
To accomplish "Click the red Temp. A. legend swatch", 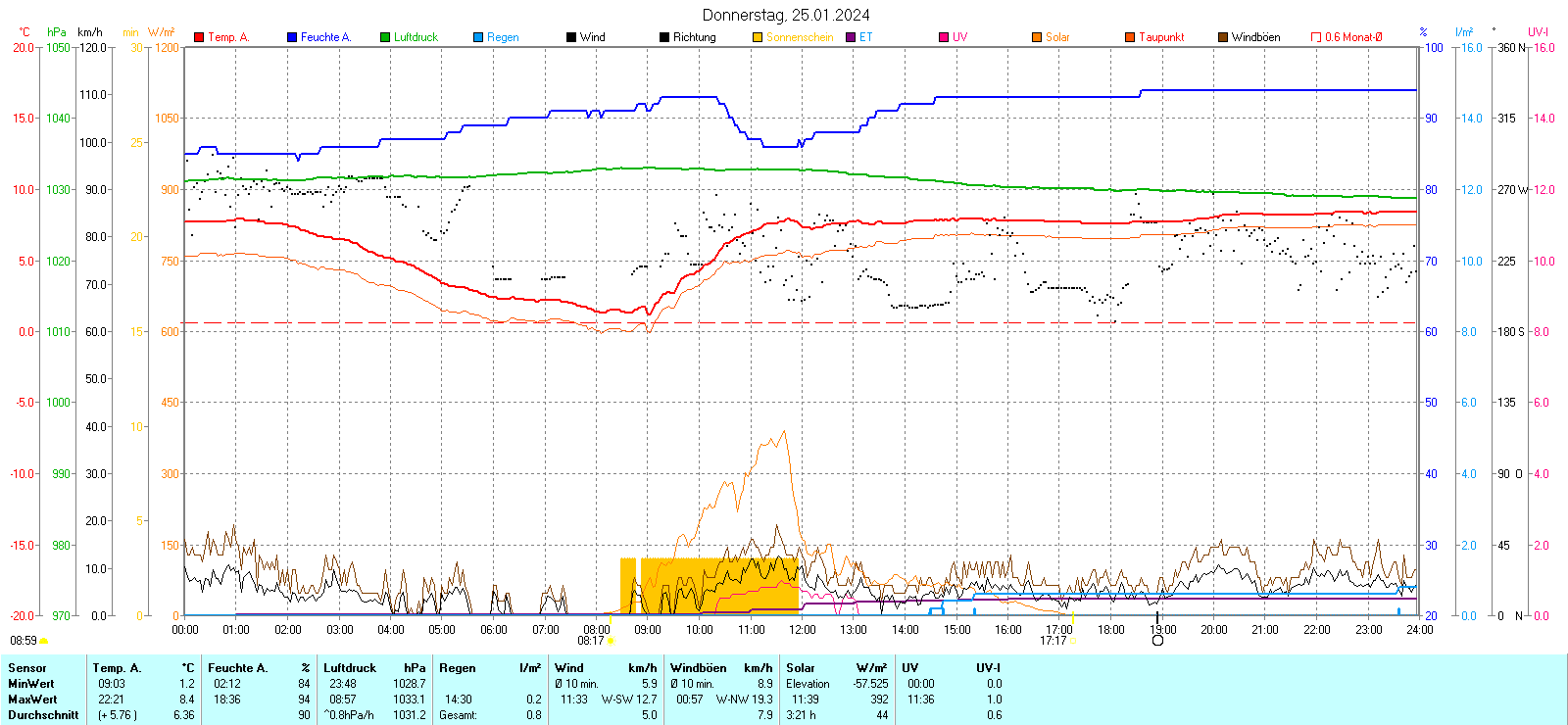I will [x=199, y=37].
